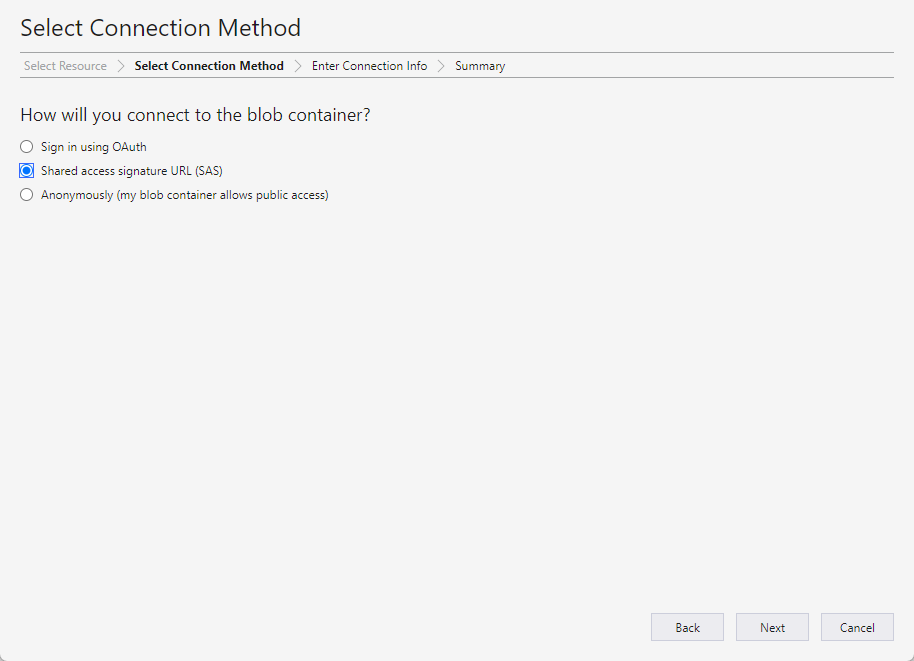Open the Summary breadcrumb step
The height and width of the screenshot is (661, 914).
(480, 66)
